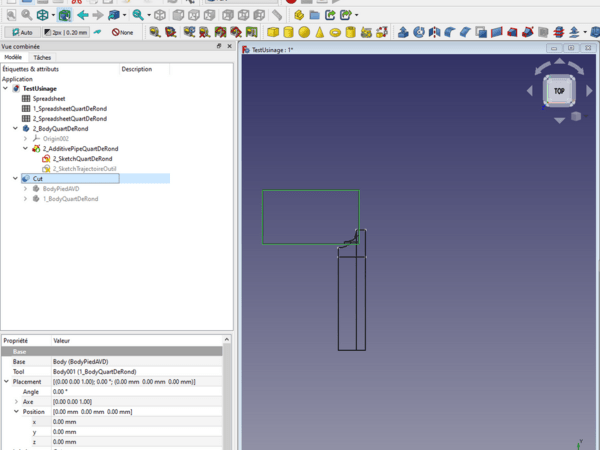
Task: Create a cone primitive from toolbar
Action: [x=320, y=32]
